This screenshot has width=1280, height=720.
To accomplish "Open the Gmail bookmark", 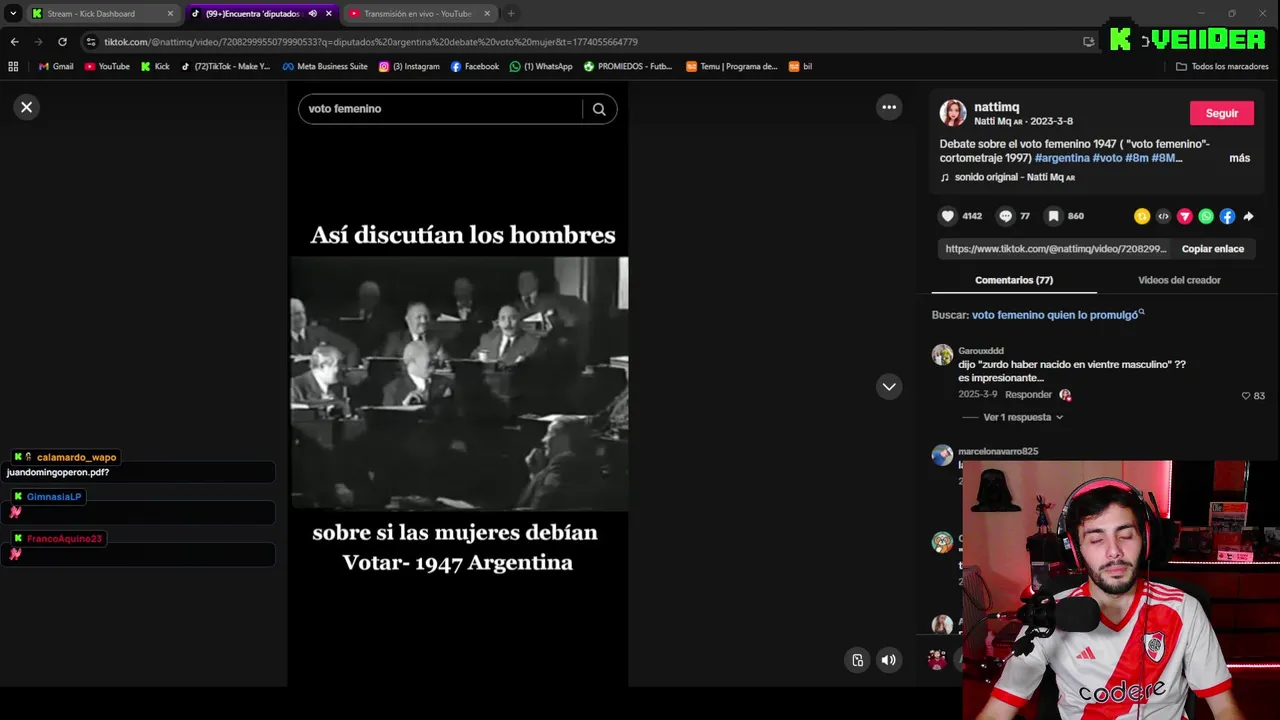I will pos(56,67).
